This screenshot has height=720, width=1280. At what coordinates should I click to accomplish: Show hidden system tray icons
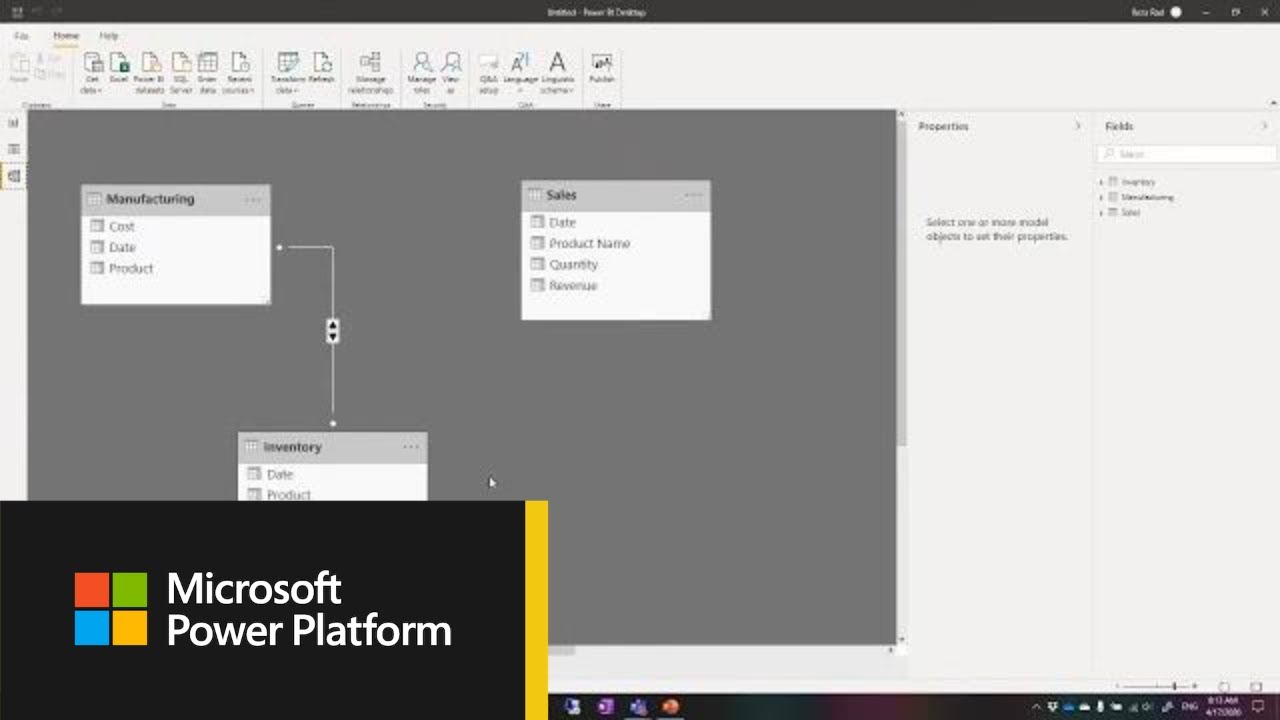1036,707
